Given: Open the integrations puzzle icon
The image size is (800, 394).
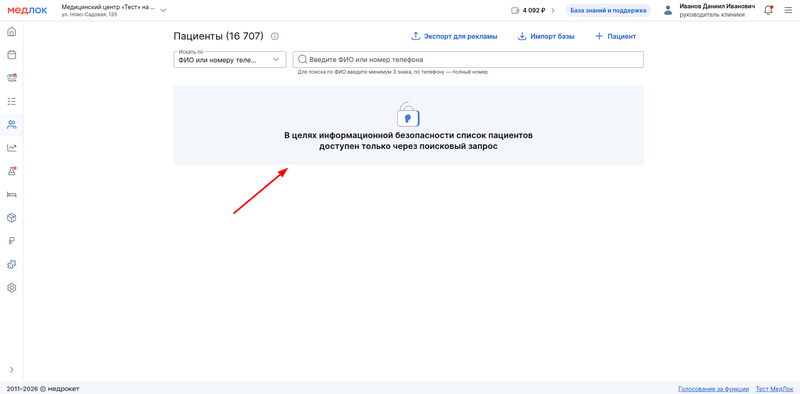Looking at the screenshot, I should [11, 264].
